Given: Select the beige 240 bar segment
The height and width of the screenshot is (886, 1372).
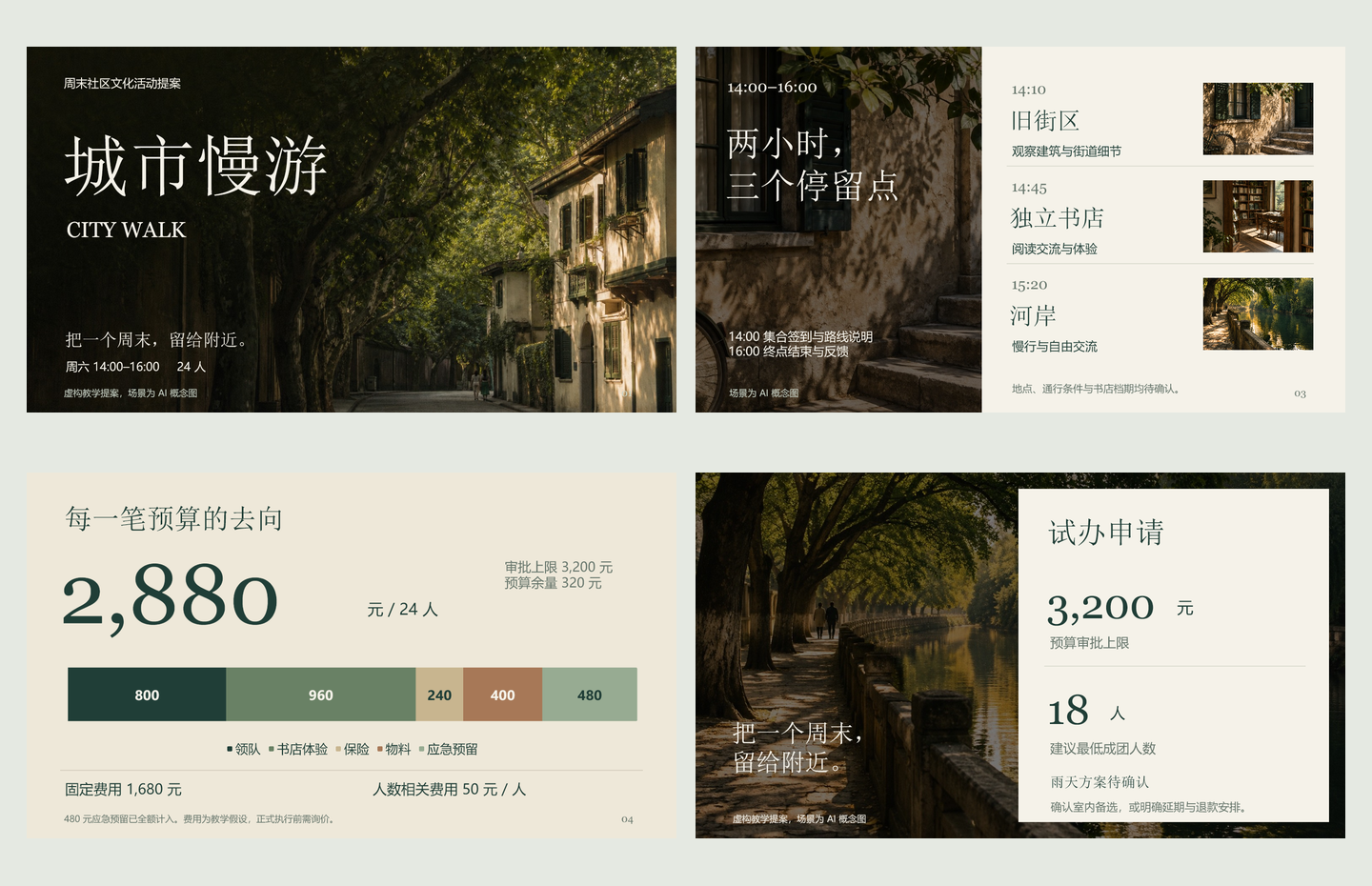Looking at the screenshot, I should (x=439, y=695).
